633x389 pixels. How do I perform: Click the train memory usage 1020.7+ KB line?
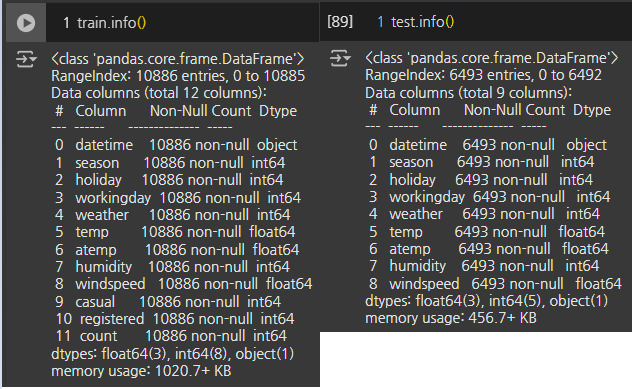click(141, 371)
